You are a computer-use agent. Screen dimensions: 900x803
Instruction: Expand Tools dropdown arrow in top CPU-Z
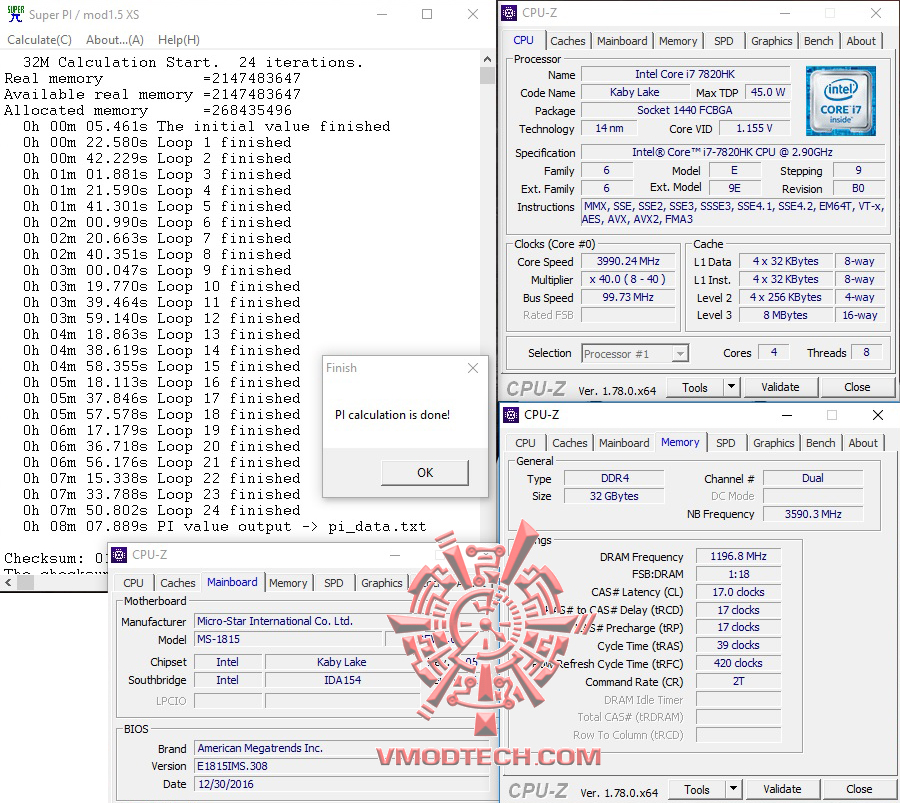(731, 387)
